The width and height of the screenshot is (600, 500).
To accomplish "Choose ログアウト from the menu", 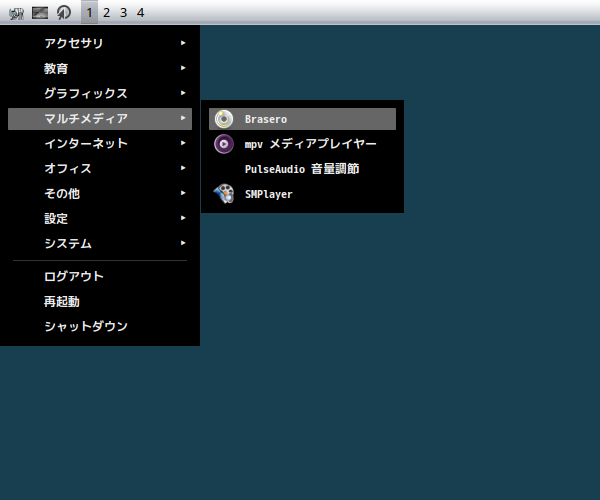I will tap(100, 276).
